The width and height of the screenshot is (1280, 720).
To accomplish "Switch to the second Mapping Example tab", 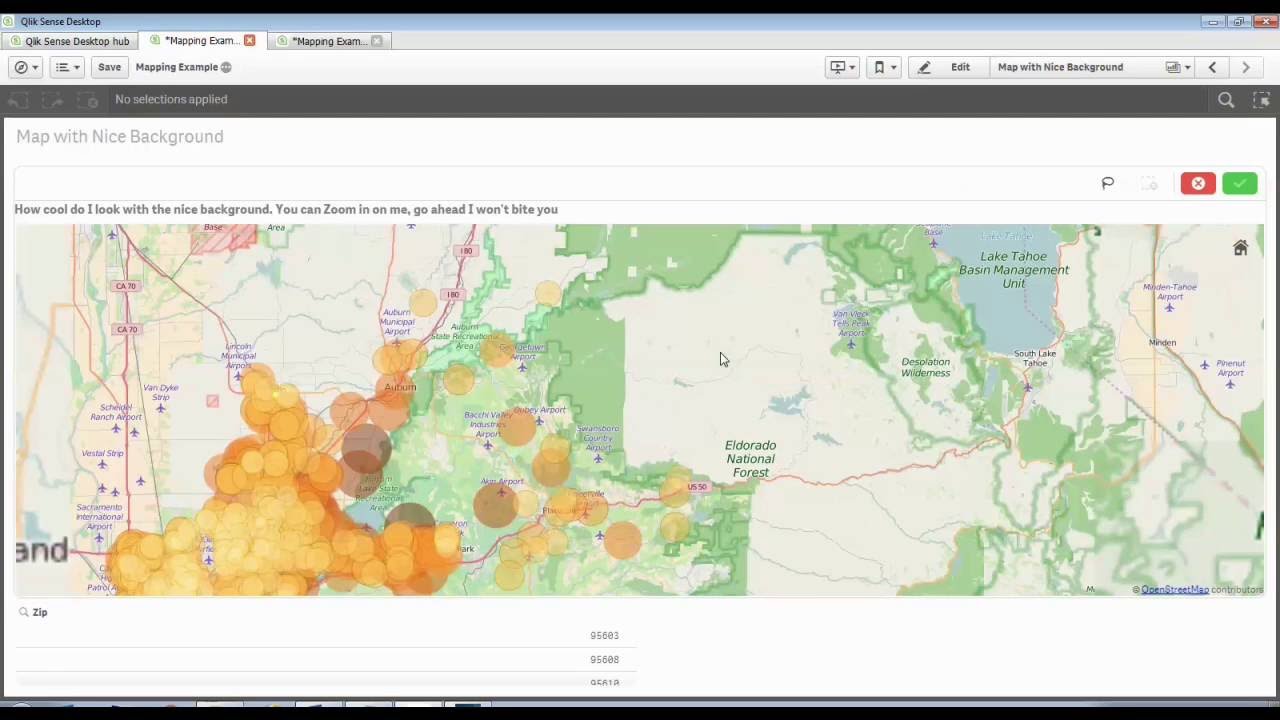I will click(329, 41).
